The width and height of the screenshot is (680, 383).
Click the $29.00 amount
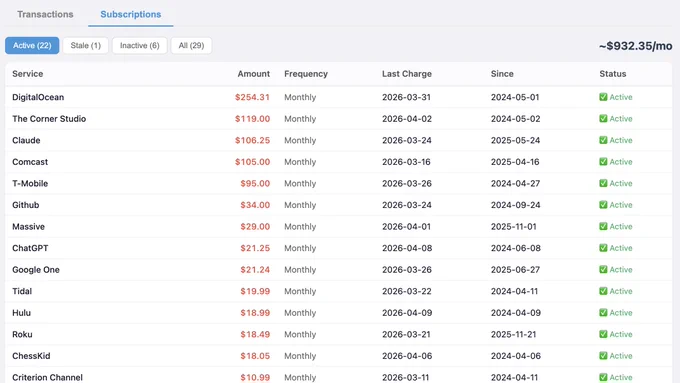coord(255,226)
